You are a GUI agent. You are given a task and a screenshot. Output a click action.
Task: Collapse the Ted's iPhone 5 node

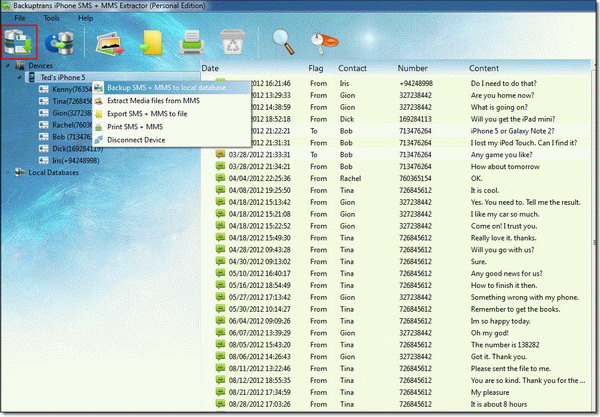pos(19,78)
